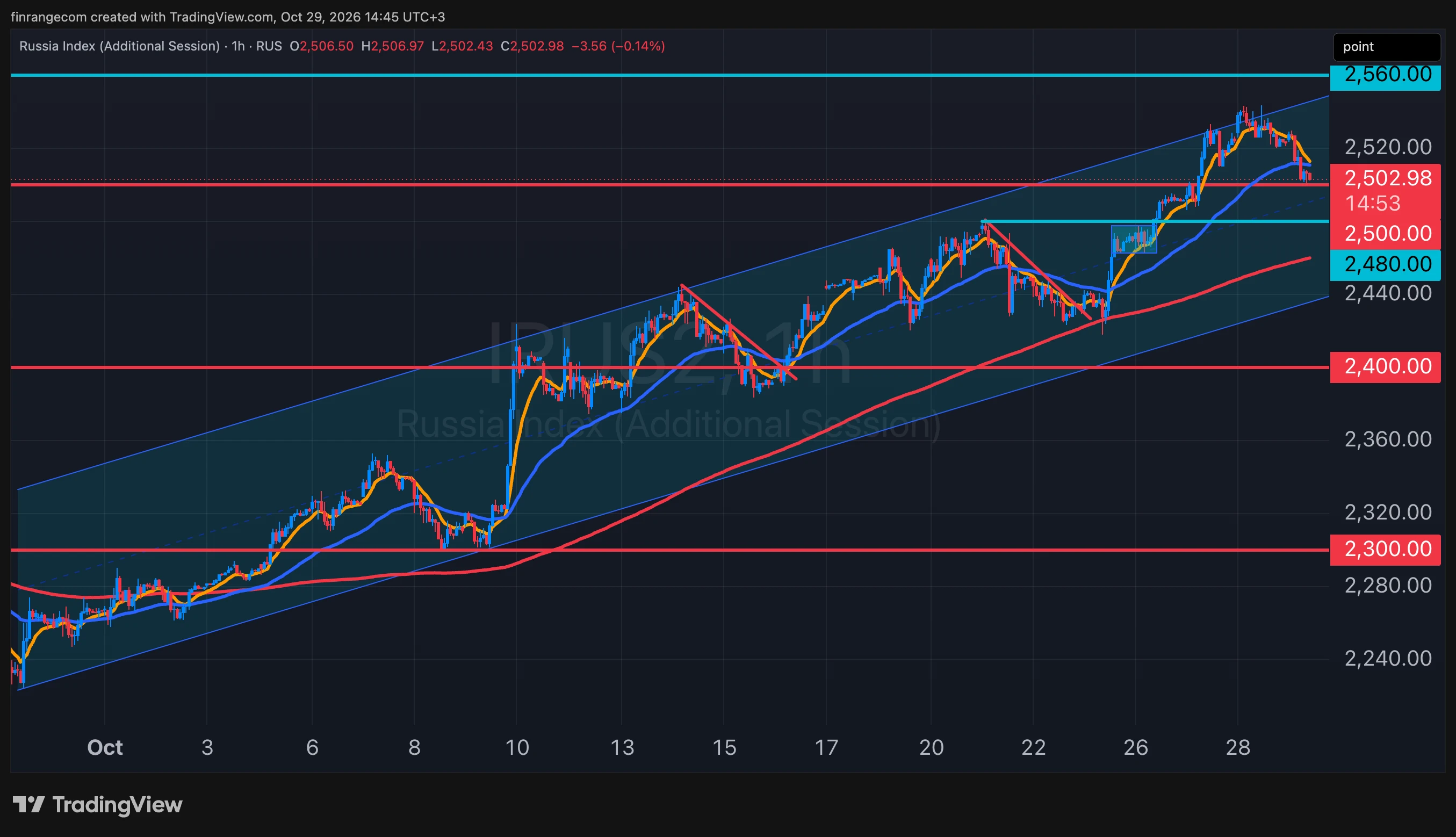The image size is (1456, 837).
Task: Click the TradingView logo icon
Action: coord(28,804)
